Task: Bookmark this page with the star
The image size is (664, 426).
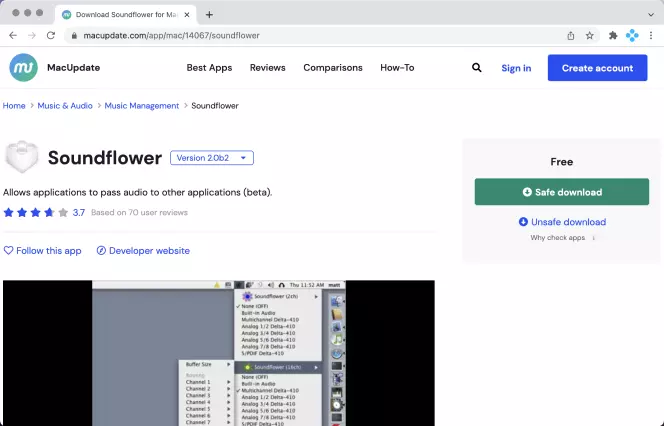Action: [589, 36]
